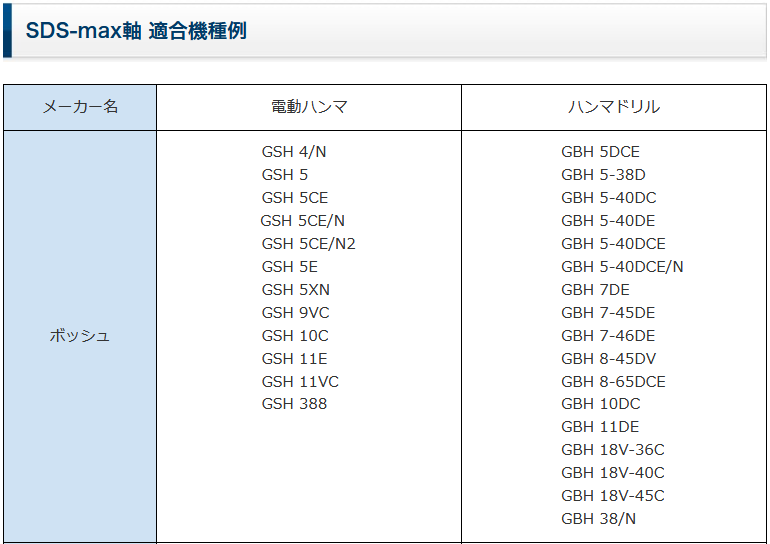Select the model GBH 5-40DC

click(608, 198)
